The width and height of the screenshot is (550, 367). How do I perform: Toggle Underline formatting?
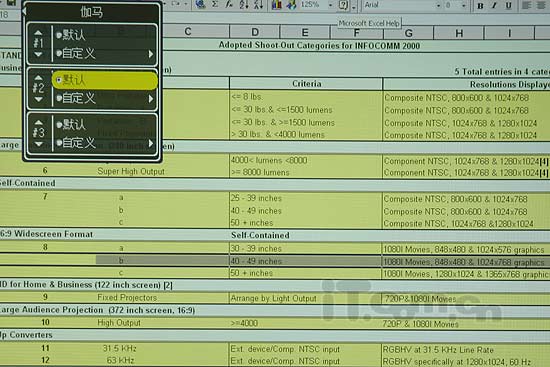tap(508, 5)
